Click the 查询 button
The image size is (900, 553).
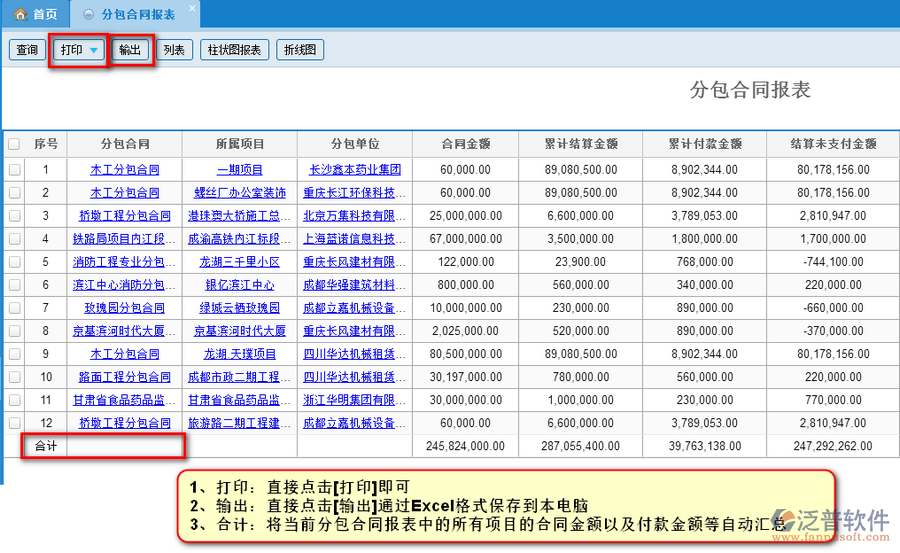click(27, 50)
